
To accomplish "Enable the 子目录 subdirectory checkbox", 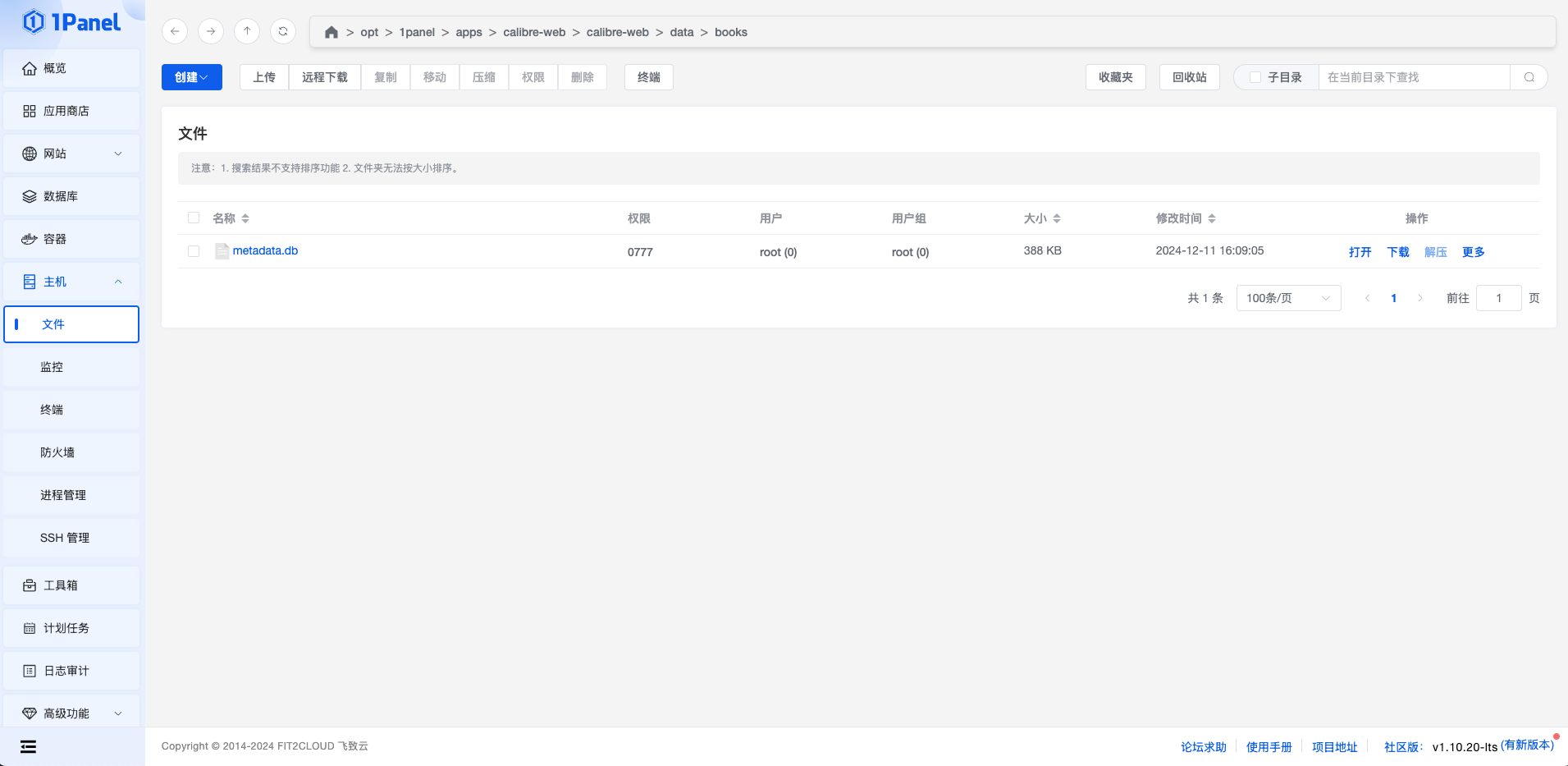I will [1255, 77].
